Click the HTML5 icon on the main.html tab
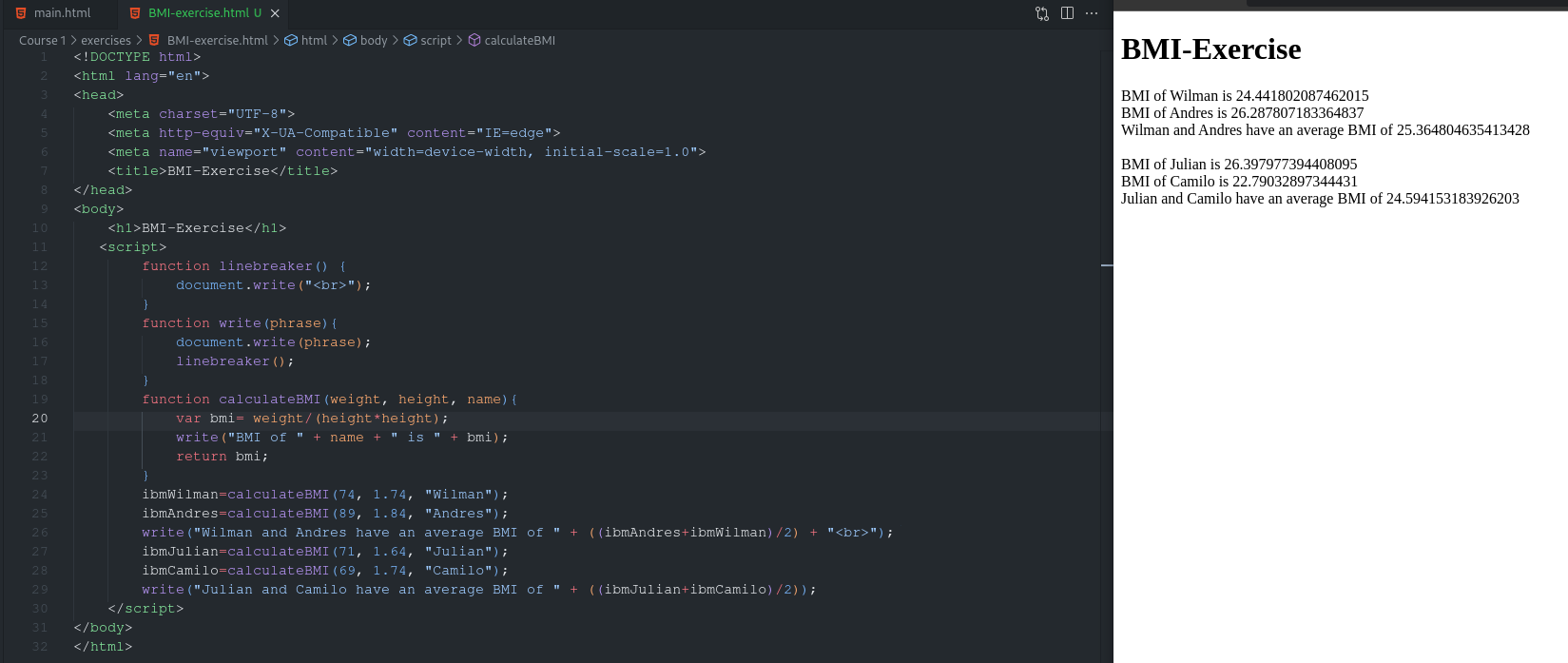The height and width of the screenshot is (663, 1568). coord(21,13)
